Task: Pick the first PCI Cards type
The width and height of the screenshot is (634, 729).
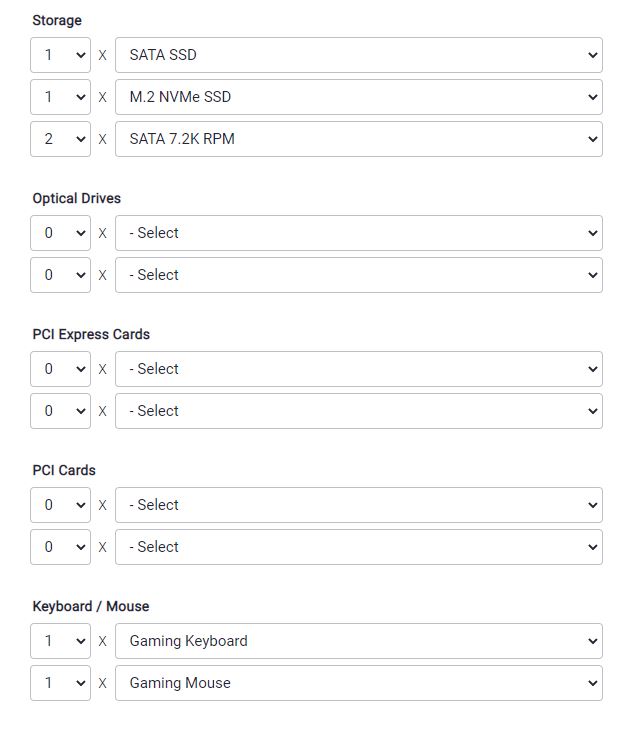Action: [x=358, y=505]
